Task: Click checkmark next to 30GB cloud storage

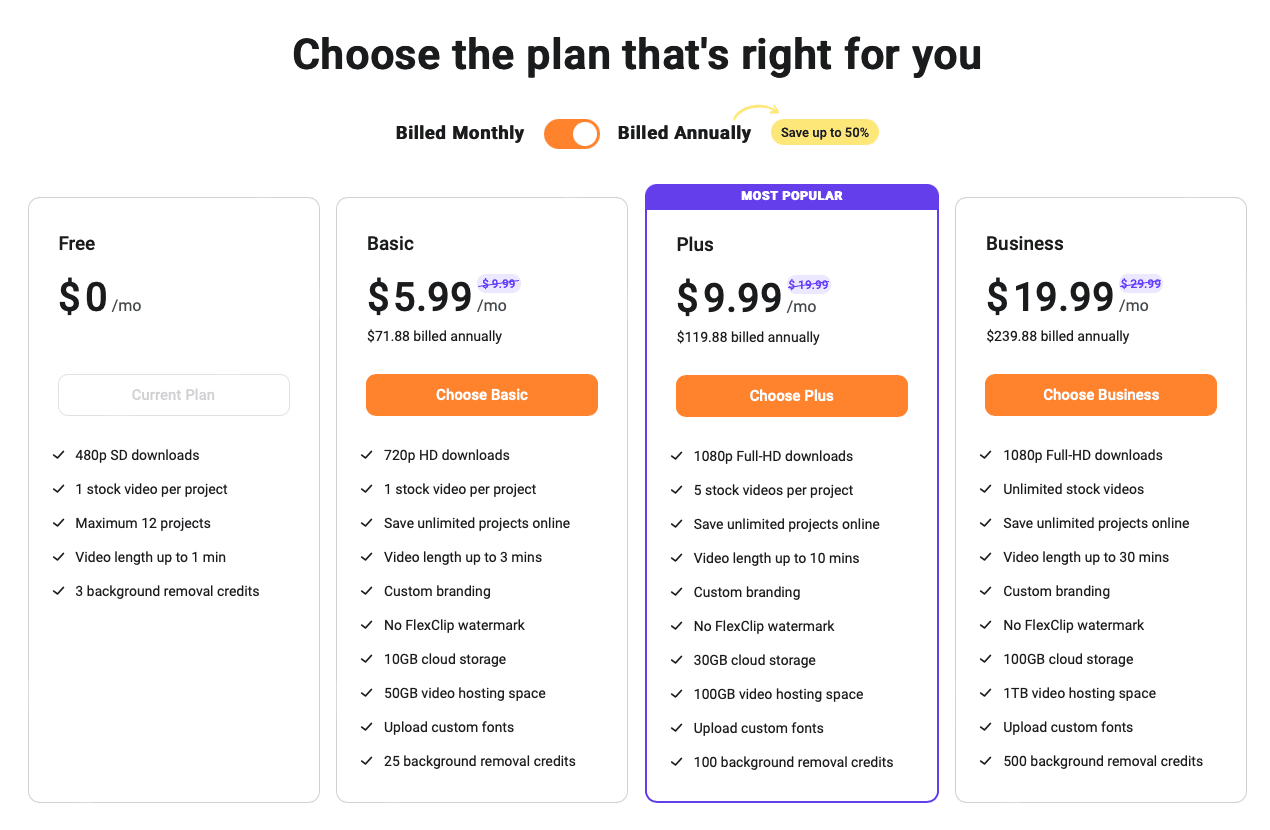Action: [x=677, y=660]
